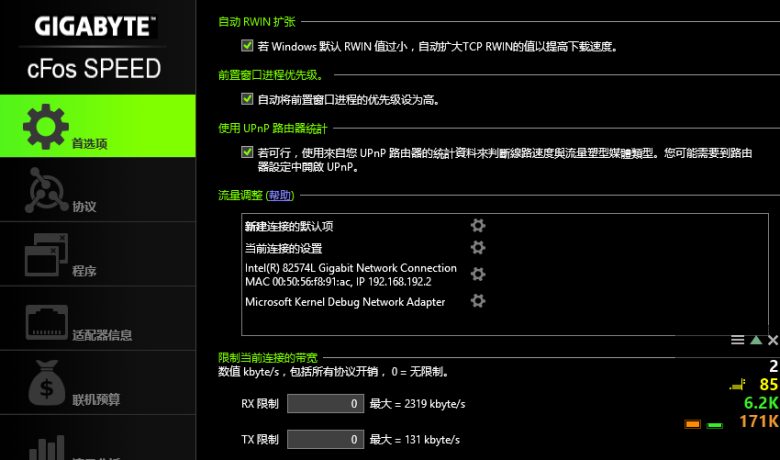Close the cFosSpeed status window overlay
Screen dimensions: 780x460
click(773, 340)
